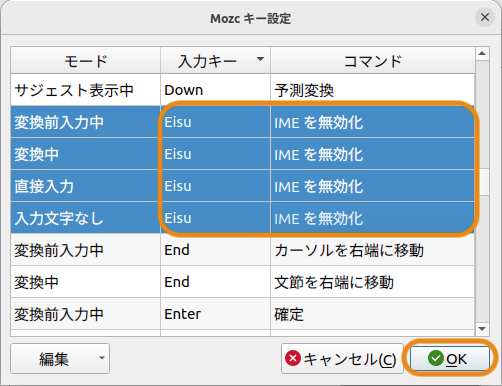Click カーソルを右端に移動 command cell

373,250
